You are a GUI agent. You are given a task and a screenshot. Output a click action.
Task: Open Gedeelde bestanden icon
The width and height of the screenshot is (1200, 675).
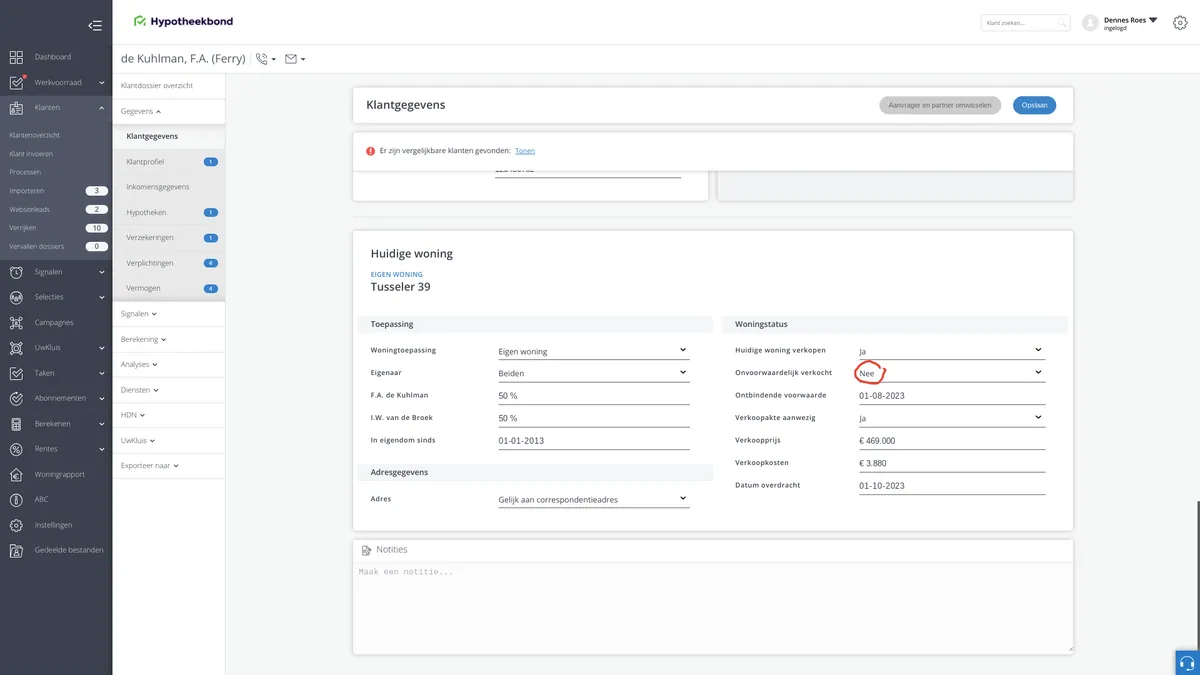pos(16,550)
